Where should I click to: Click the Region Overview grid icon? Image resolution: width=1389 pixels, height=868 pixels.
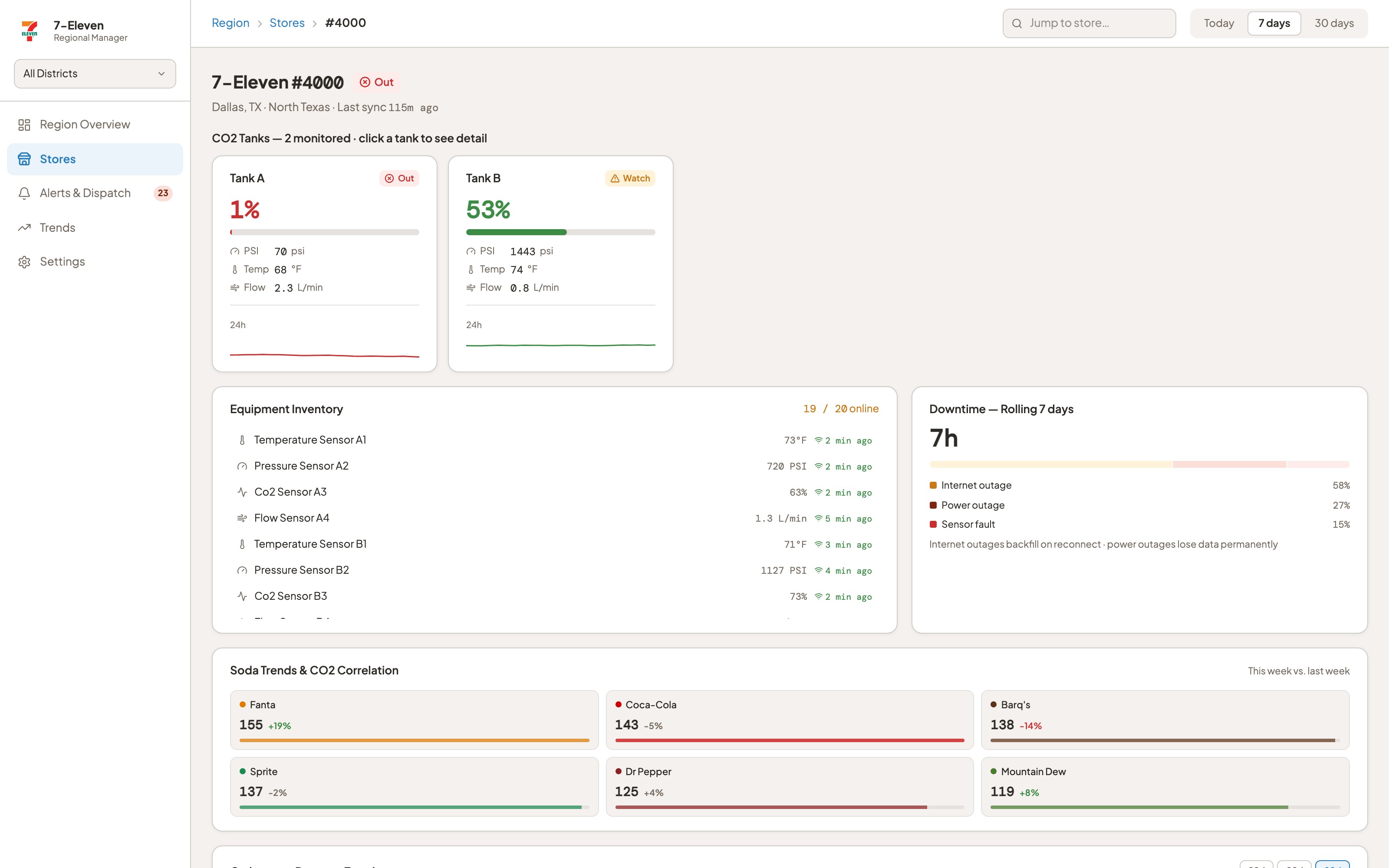24,125
